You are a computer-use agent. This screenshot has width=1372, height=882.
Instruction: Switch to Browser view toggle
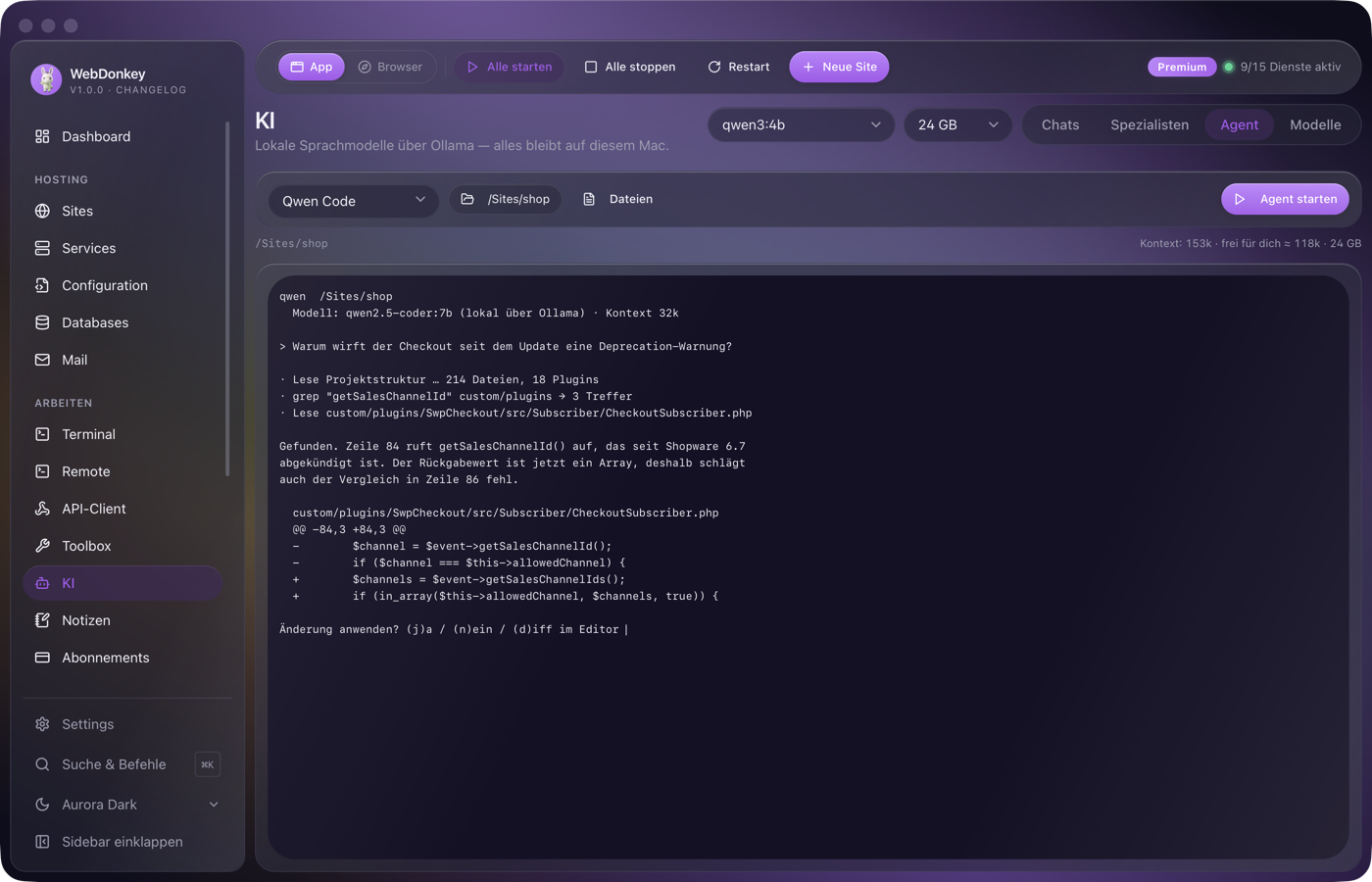(x=390, y=67)
